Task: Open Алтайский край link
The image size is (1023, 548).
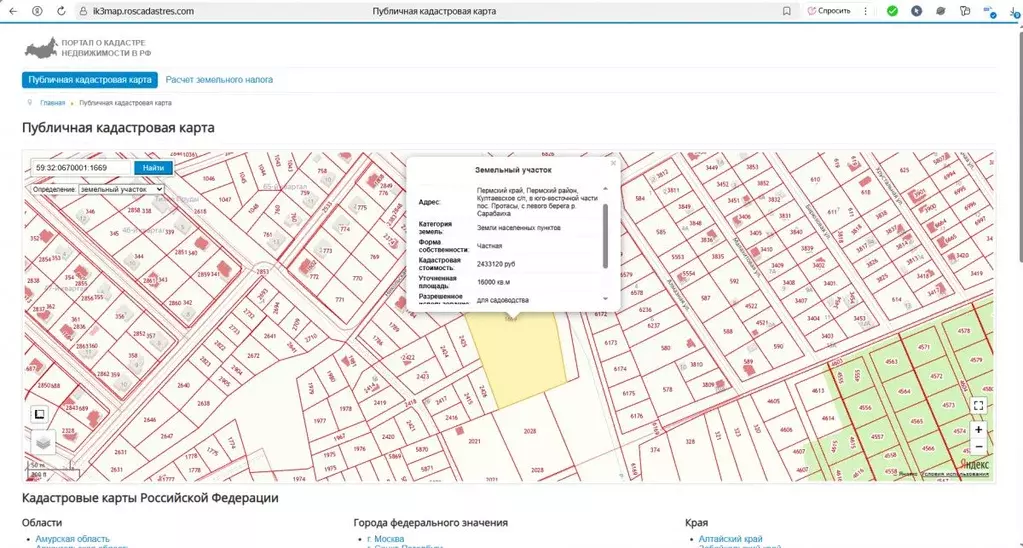Action: click(730, 539)
